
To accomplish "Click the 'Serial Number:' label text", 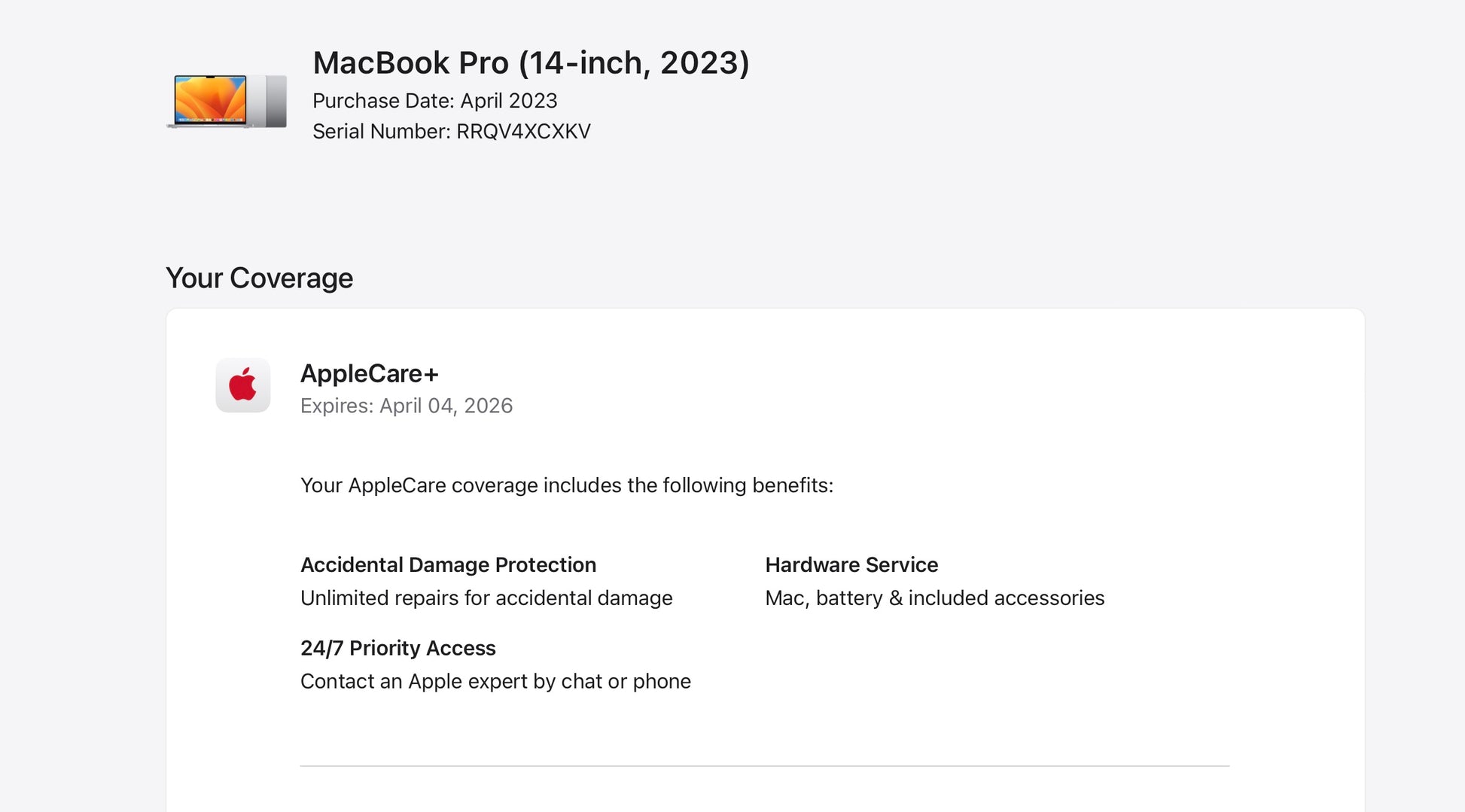I will [x=382, y=132].
